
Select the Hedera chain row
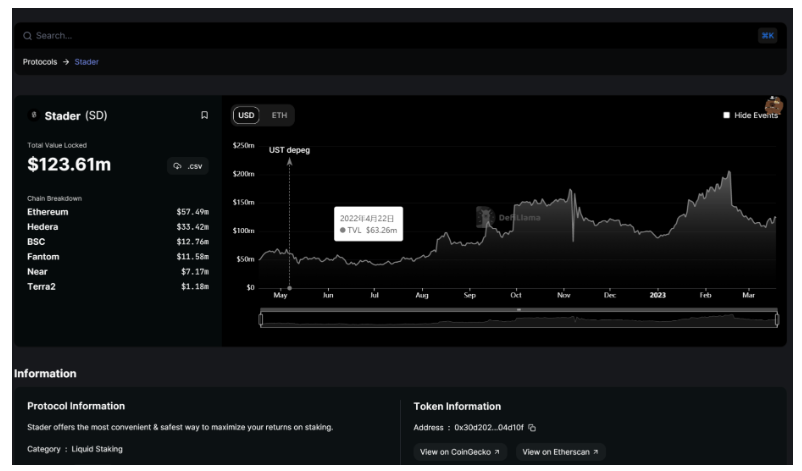point(118,227)
